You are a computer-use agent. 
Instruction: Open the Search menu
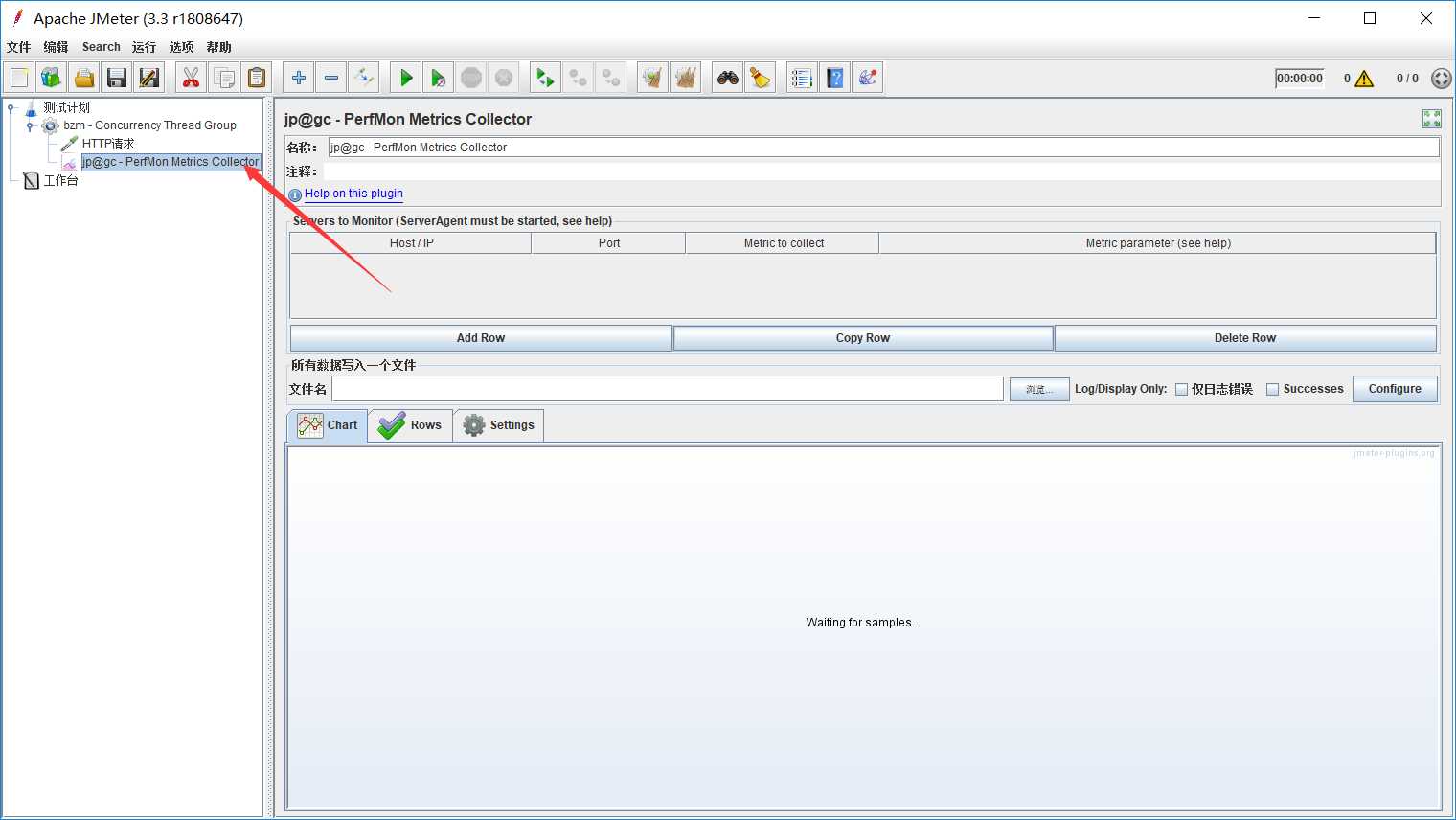[x=102, y=47]
